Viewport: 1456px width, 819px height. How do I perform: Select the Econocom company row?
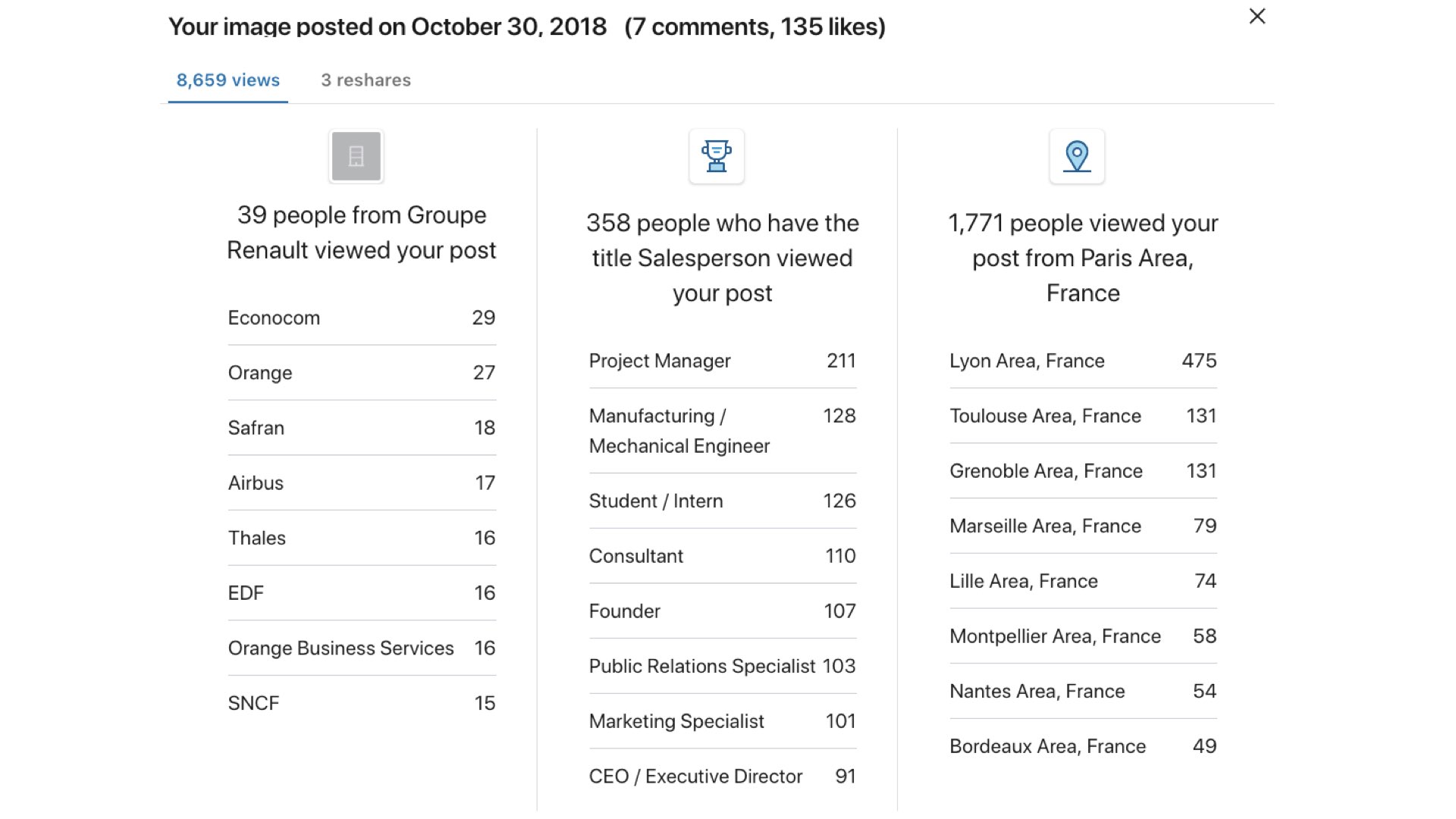362,318
